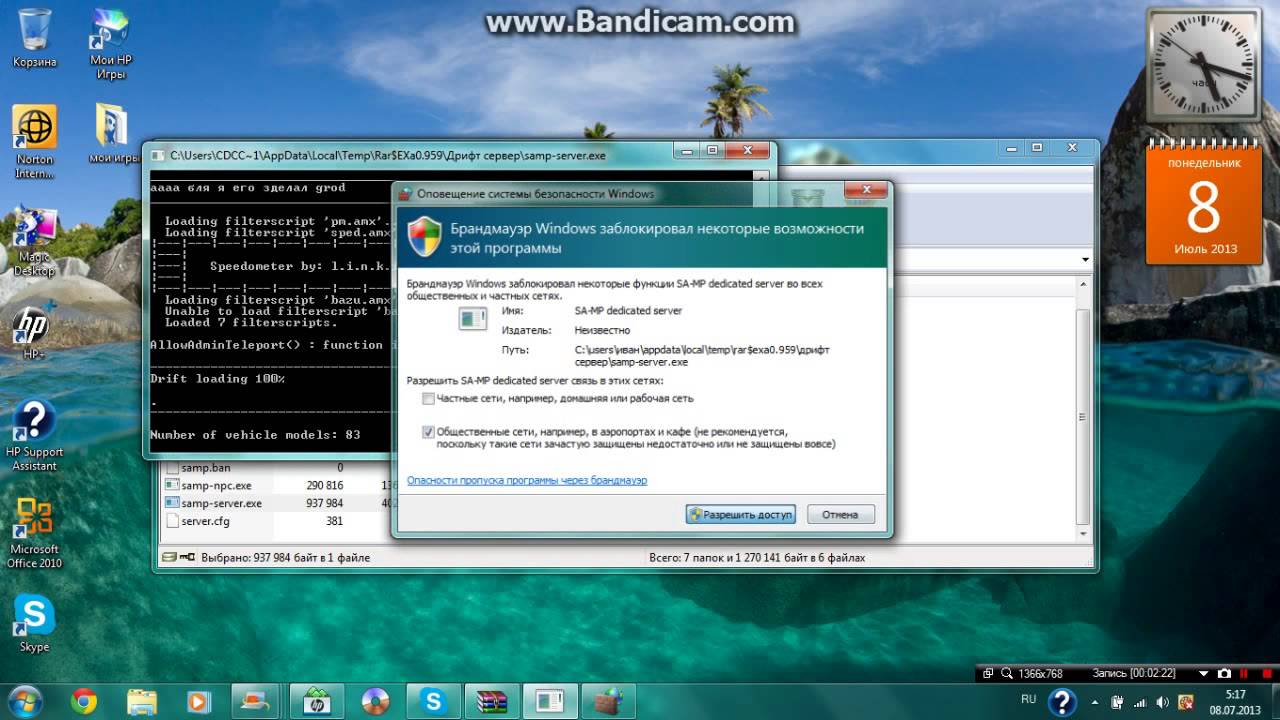Screen dimensions: 1280x720
Task: Open the Мои HP Игры desktop icon
Action: [x=110, y=44]
